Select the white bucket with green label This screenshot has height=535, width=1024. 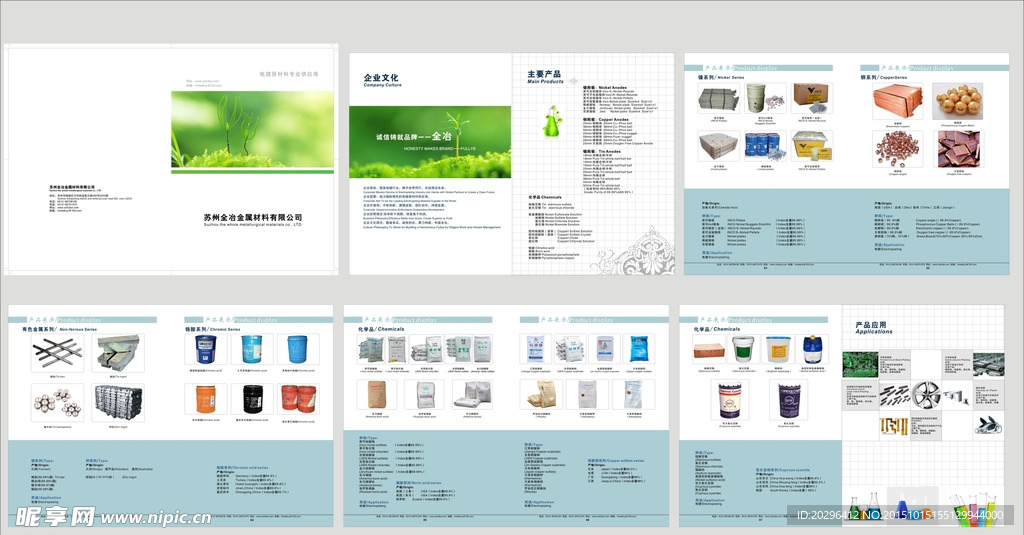point(743,351)
